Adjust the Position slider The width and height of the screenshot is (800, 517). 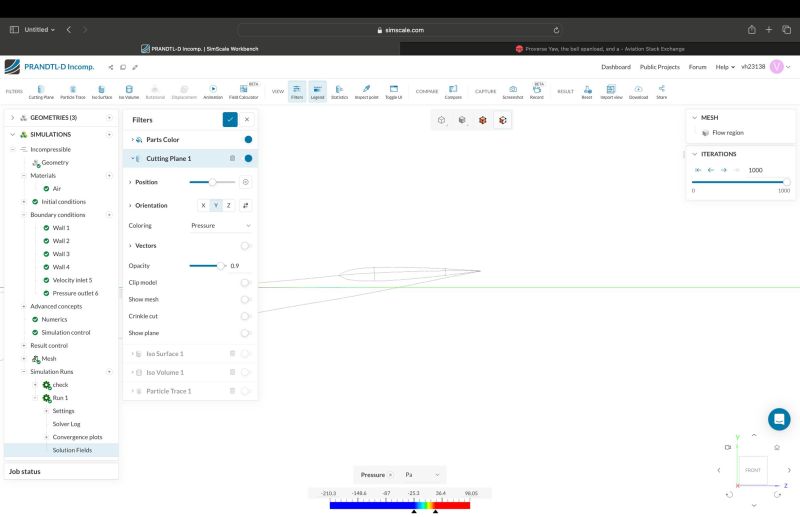212,182
